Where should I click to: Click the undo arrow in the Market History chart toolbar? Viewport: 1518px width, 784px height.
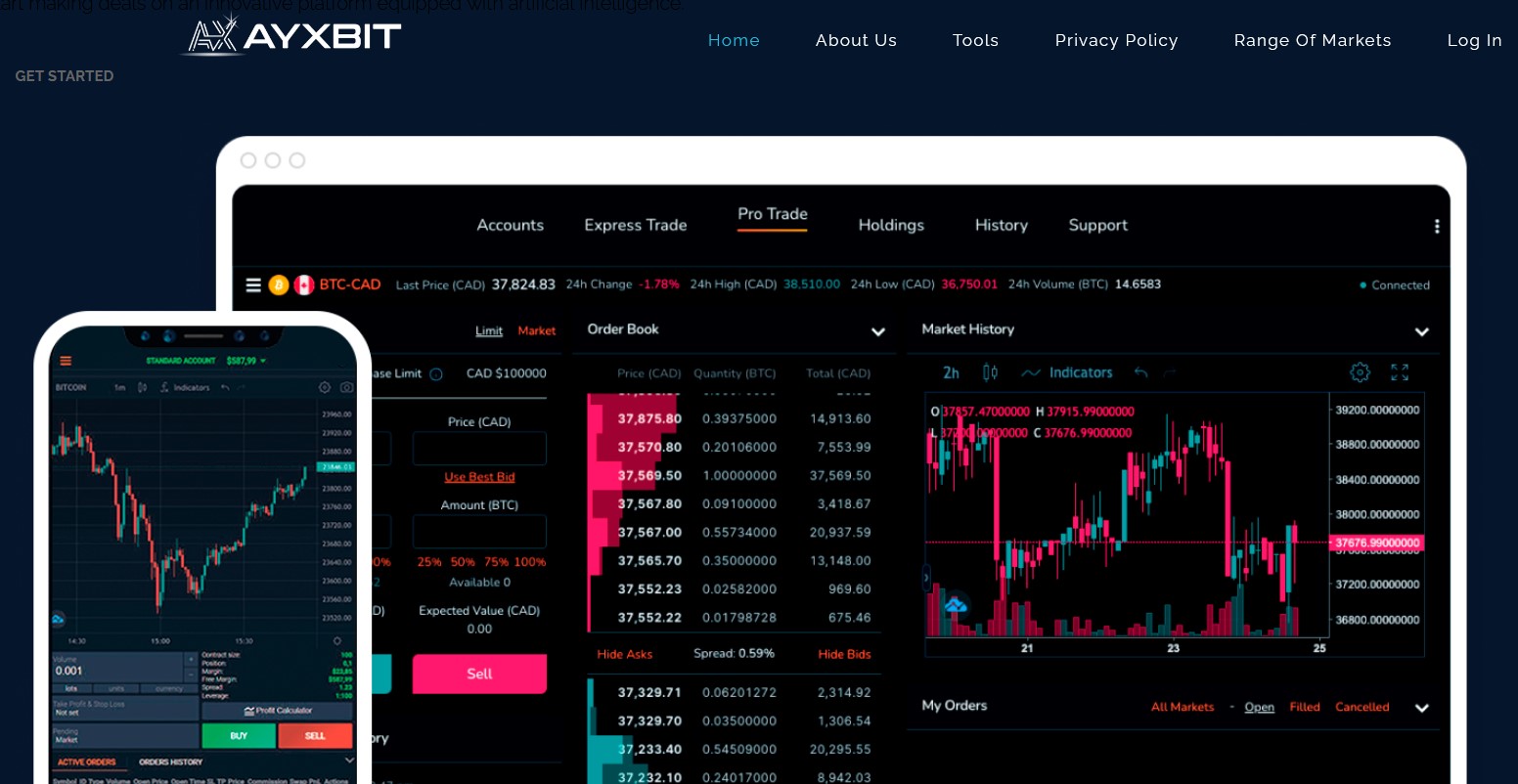1140,372
